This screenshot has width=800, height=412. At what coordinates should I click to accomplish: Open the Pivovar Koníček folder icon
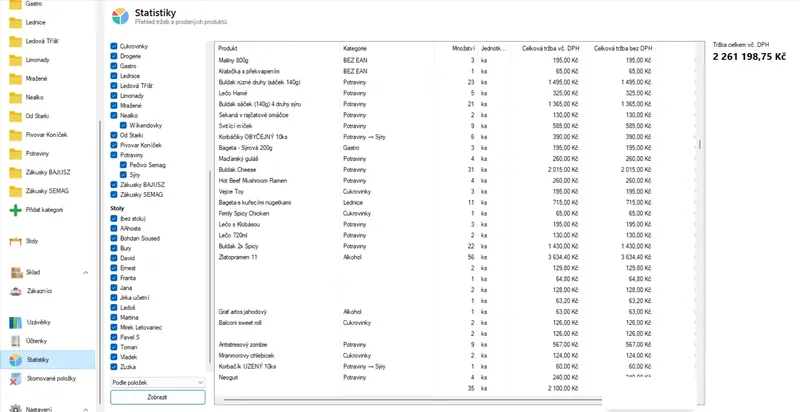[x=15, y=135]
